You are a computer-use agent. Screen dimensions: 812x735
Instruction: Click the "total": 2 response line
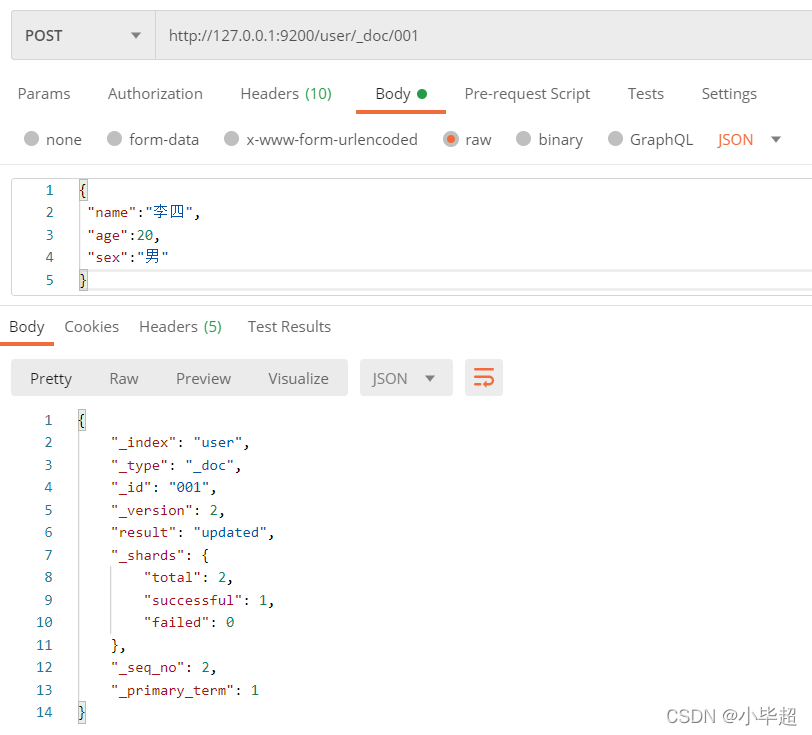[188, 578]
